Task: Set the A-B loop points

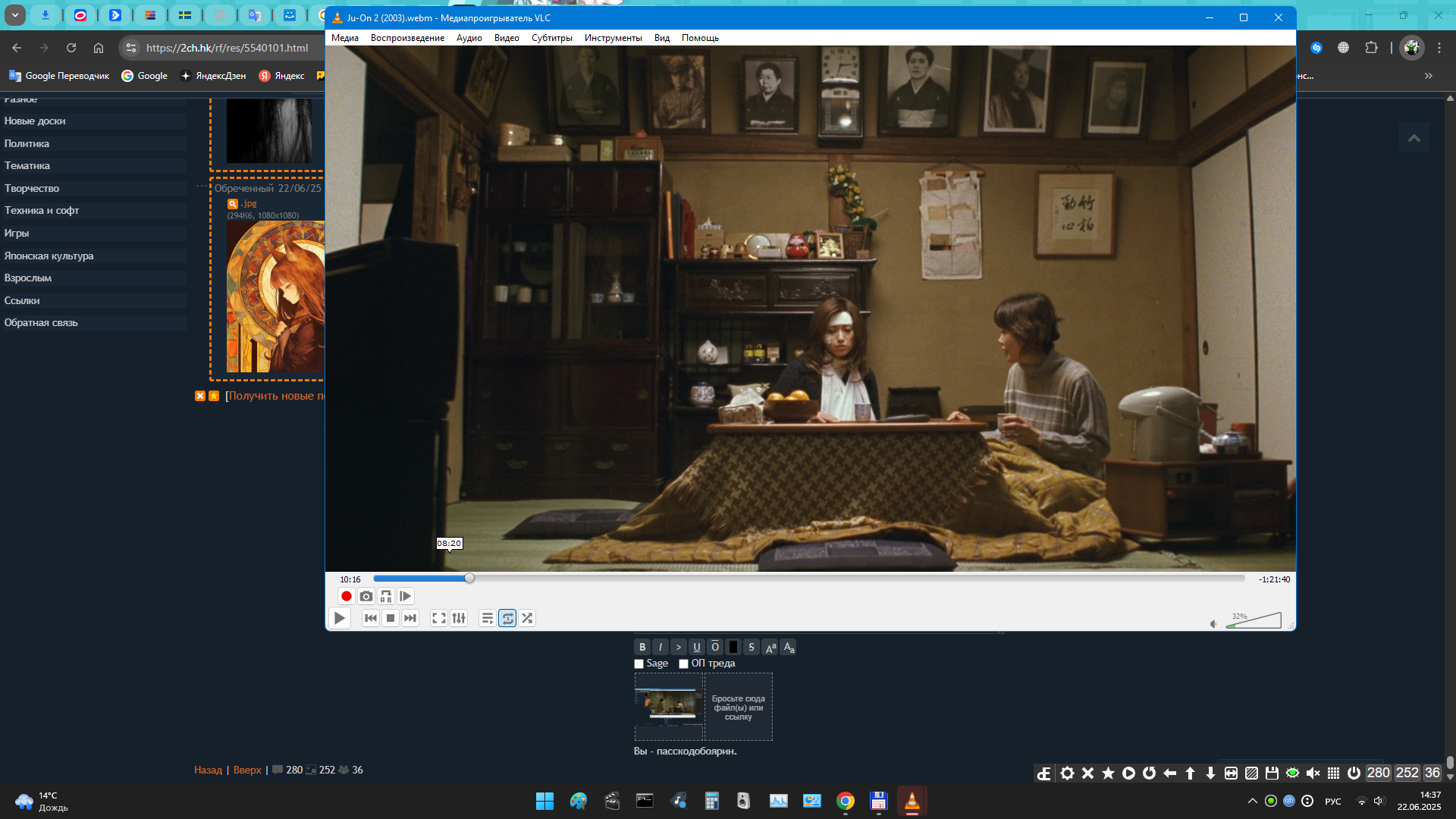Action: (386, 597)
